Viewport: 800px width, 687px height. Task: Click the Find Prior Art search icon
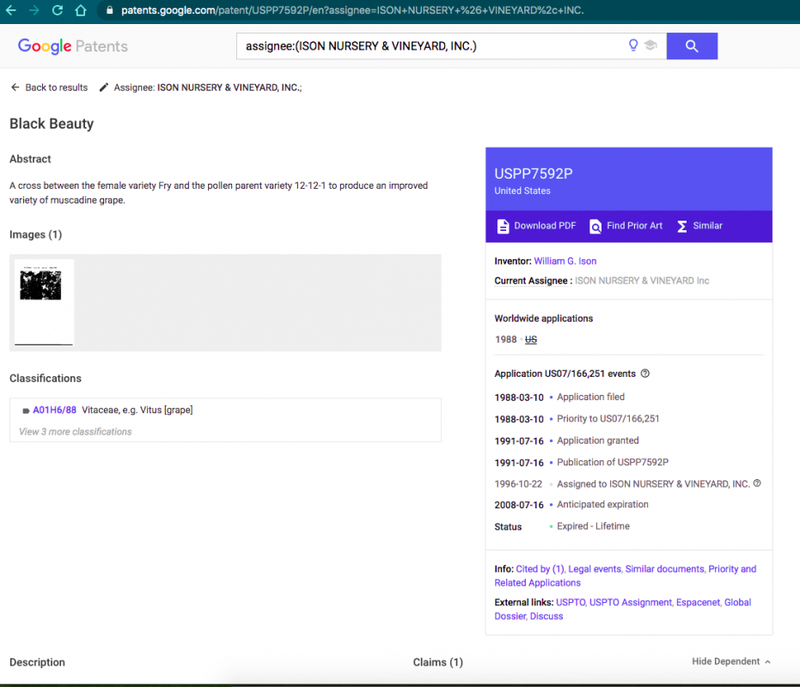(595, 226)
